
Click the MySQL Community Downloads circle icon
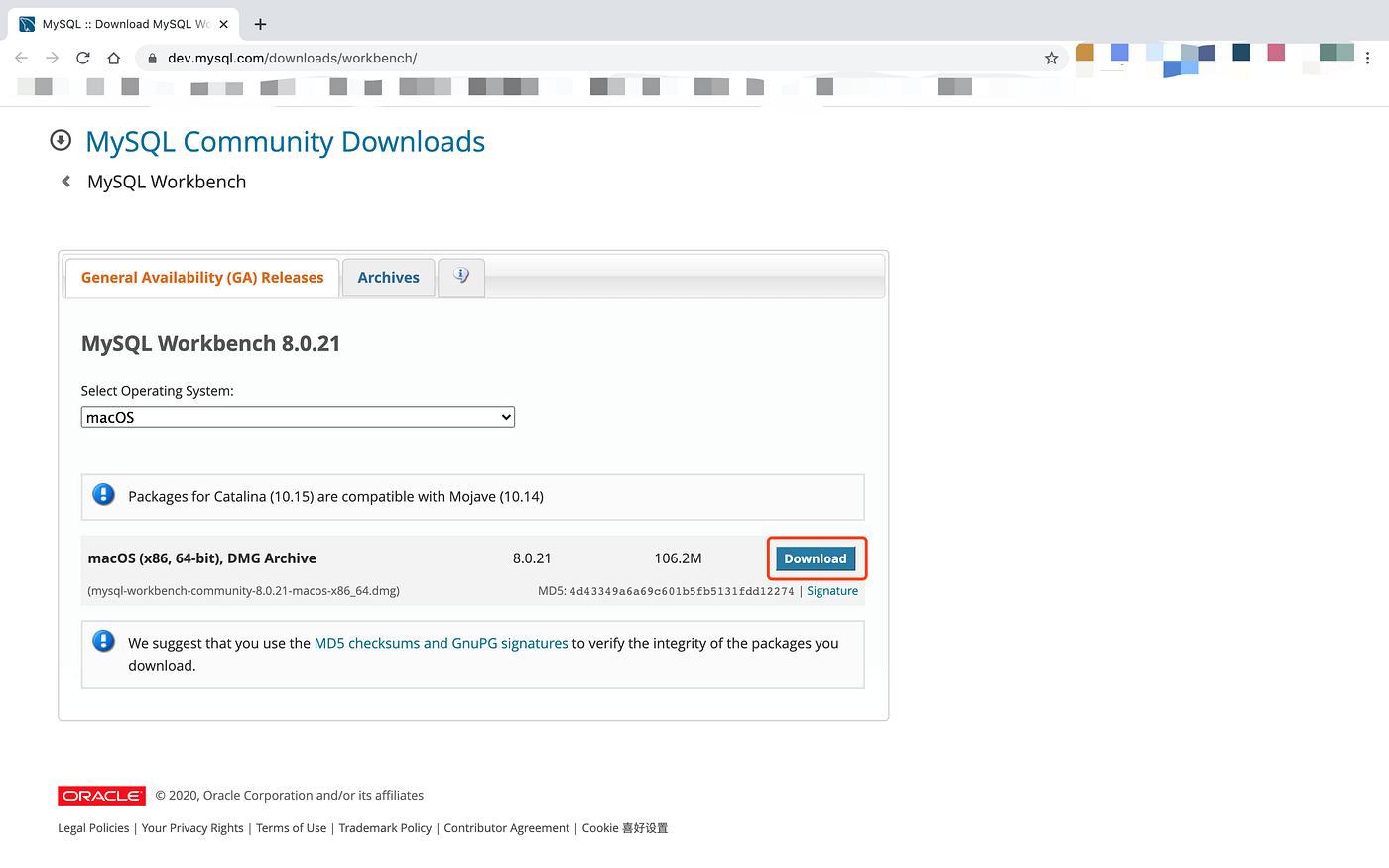click(61, 141)
